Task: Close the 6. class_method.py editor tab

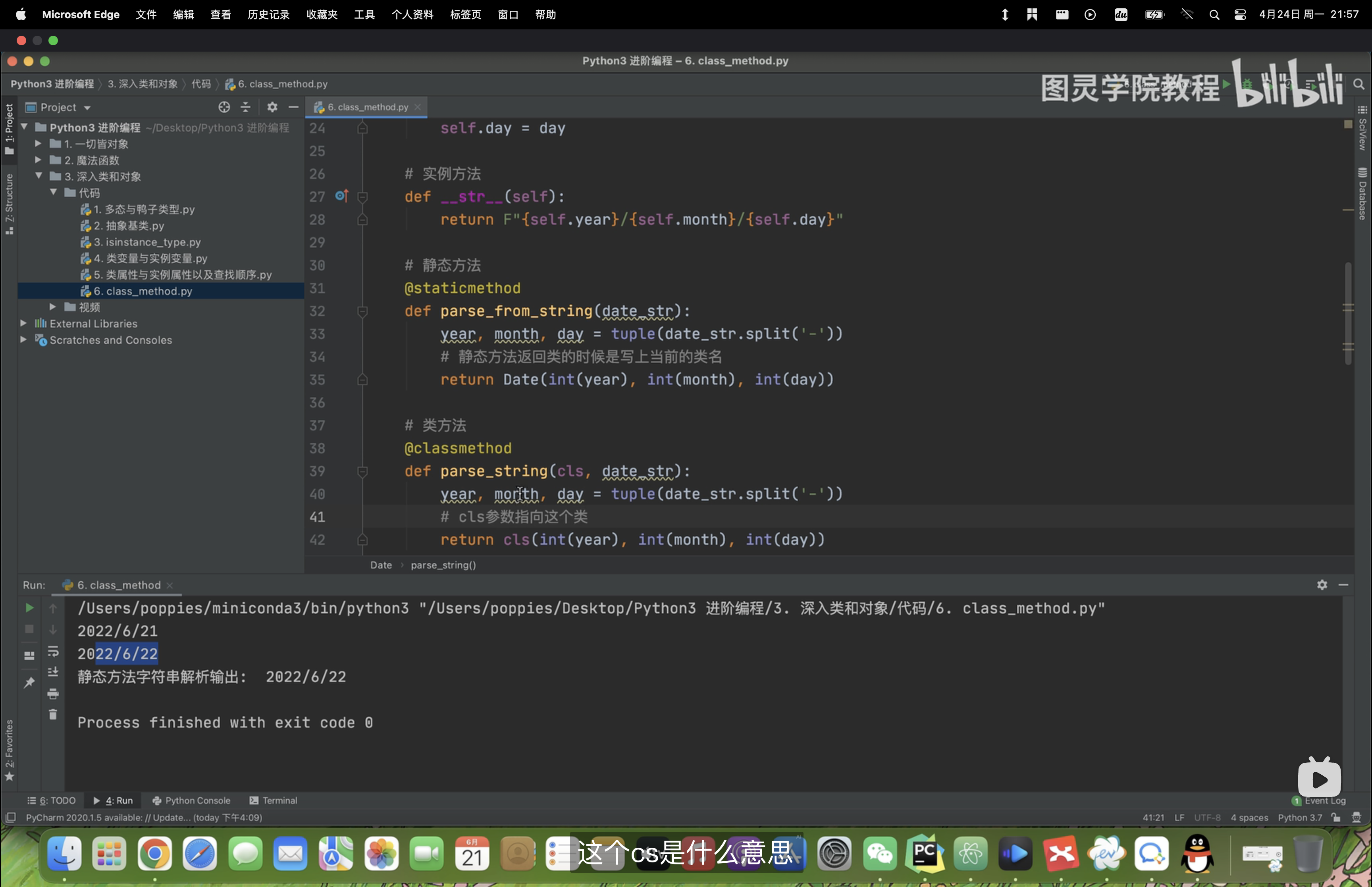Action: 417,107
